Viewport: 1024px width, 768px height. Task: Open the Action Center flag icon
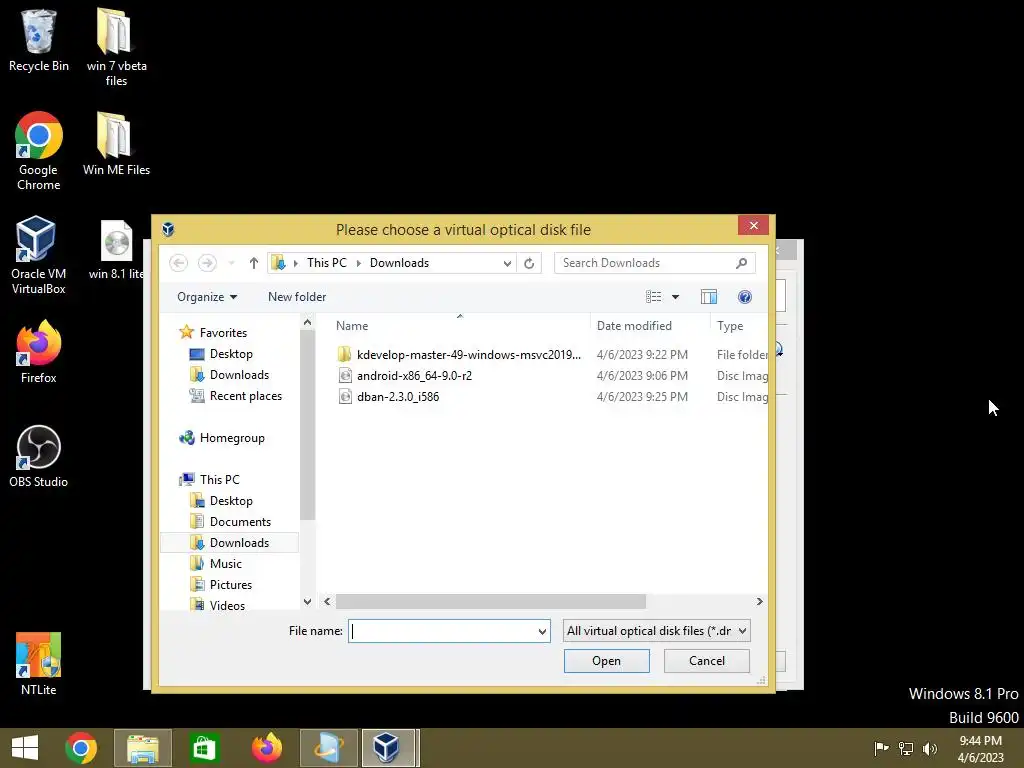(x=881, y=748)
